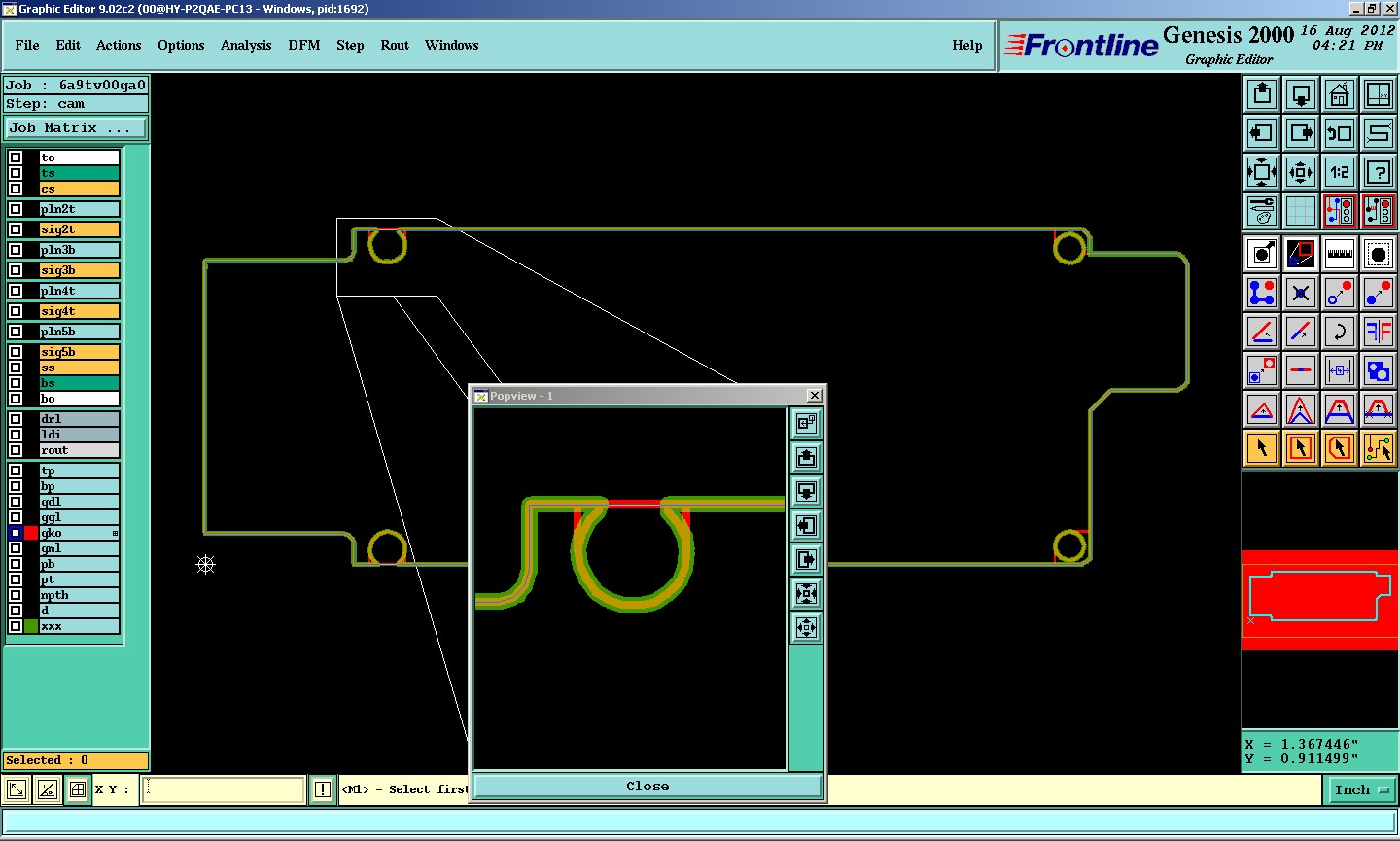Open the Analysis menu
The height and width of the screenshot is (841, 1400).
click(246, 46)
